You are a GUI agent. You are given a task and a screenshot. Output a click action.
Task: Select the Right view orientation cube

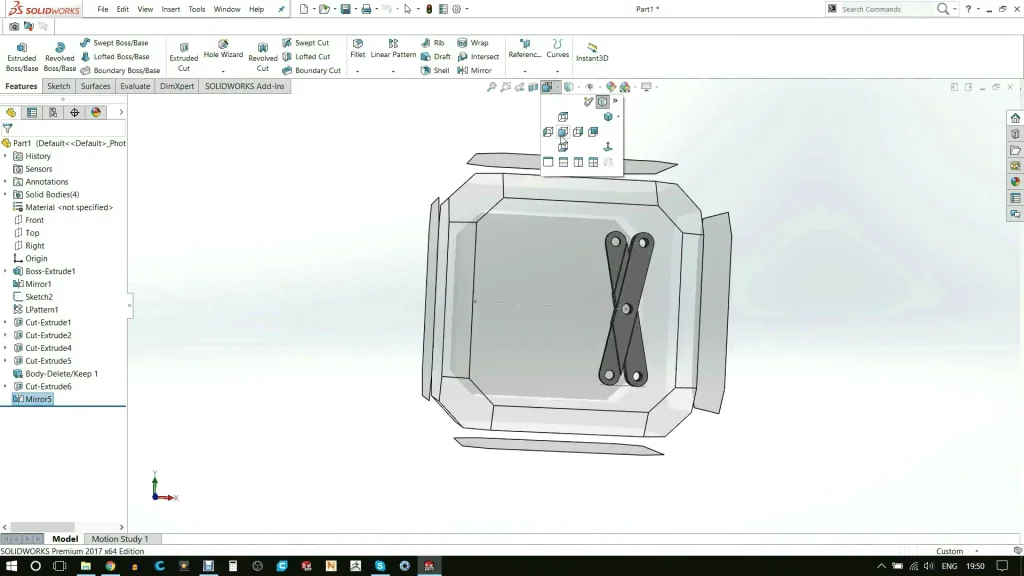pyautogui.click(x=578, y=132)
